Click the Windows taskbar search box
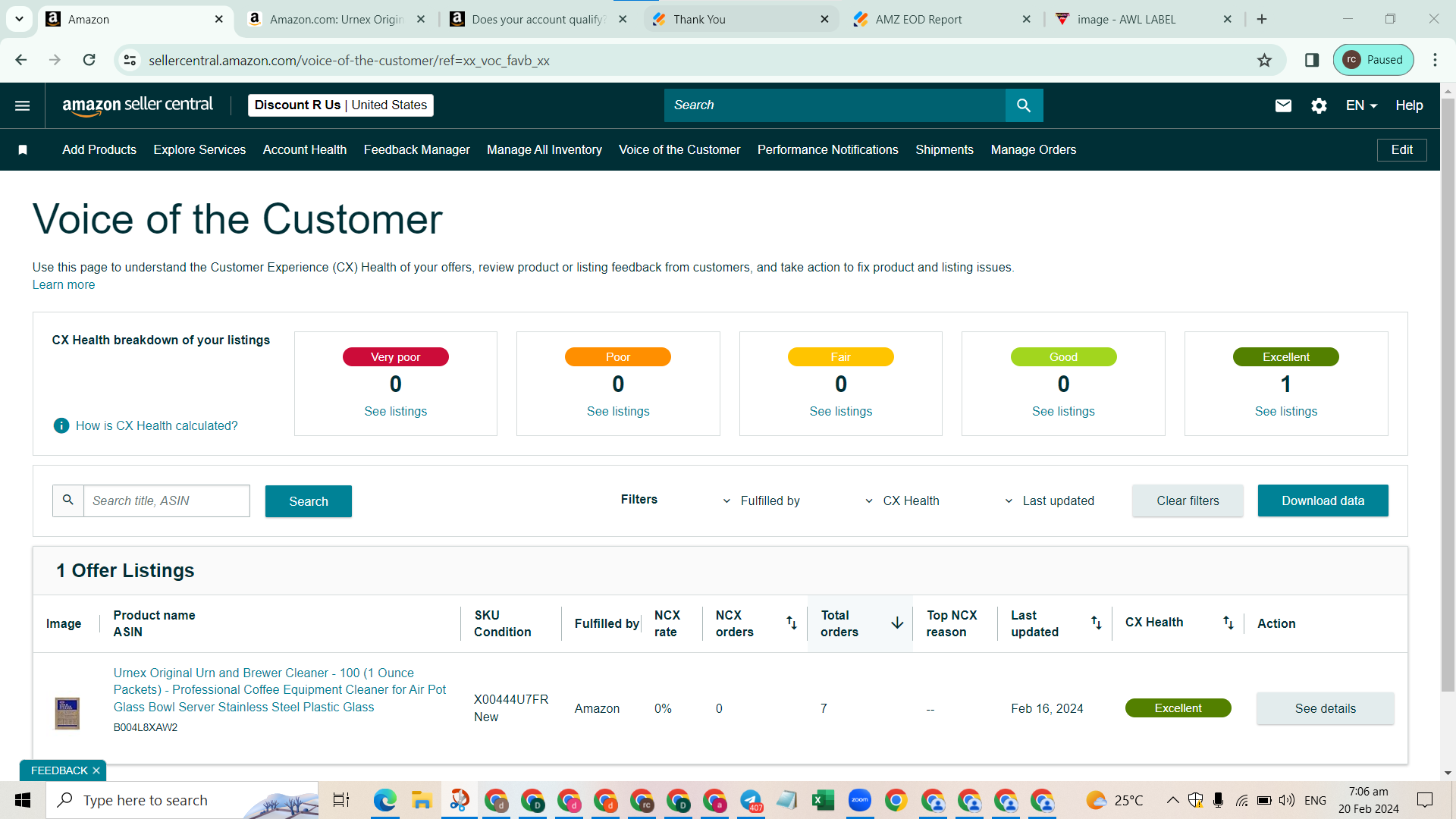This screenshot has width=1456, height=819. pyautogui.click(x=182, y=800)
